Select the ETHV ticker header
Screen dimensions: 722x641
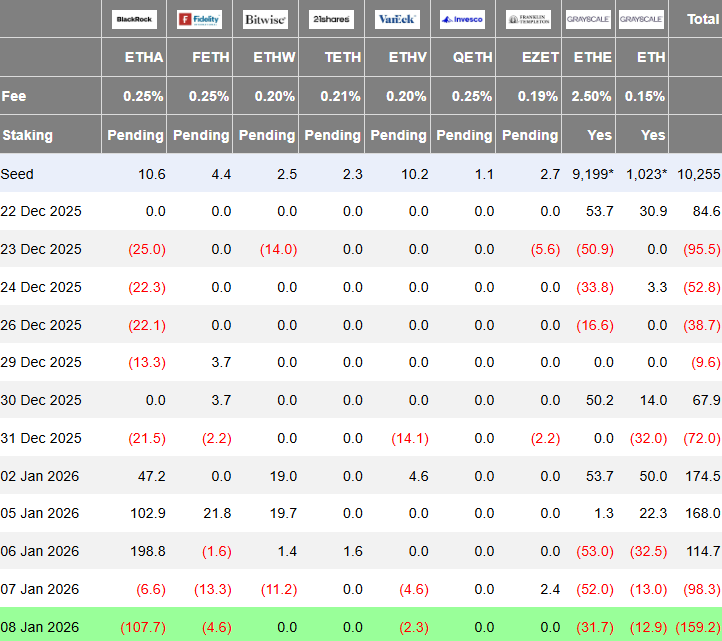408,57
